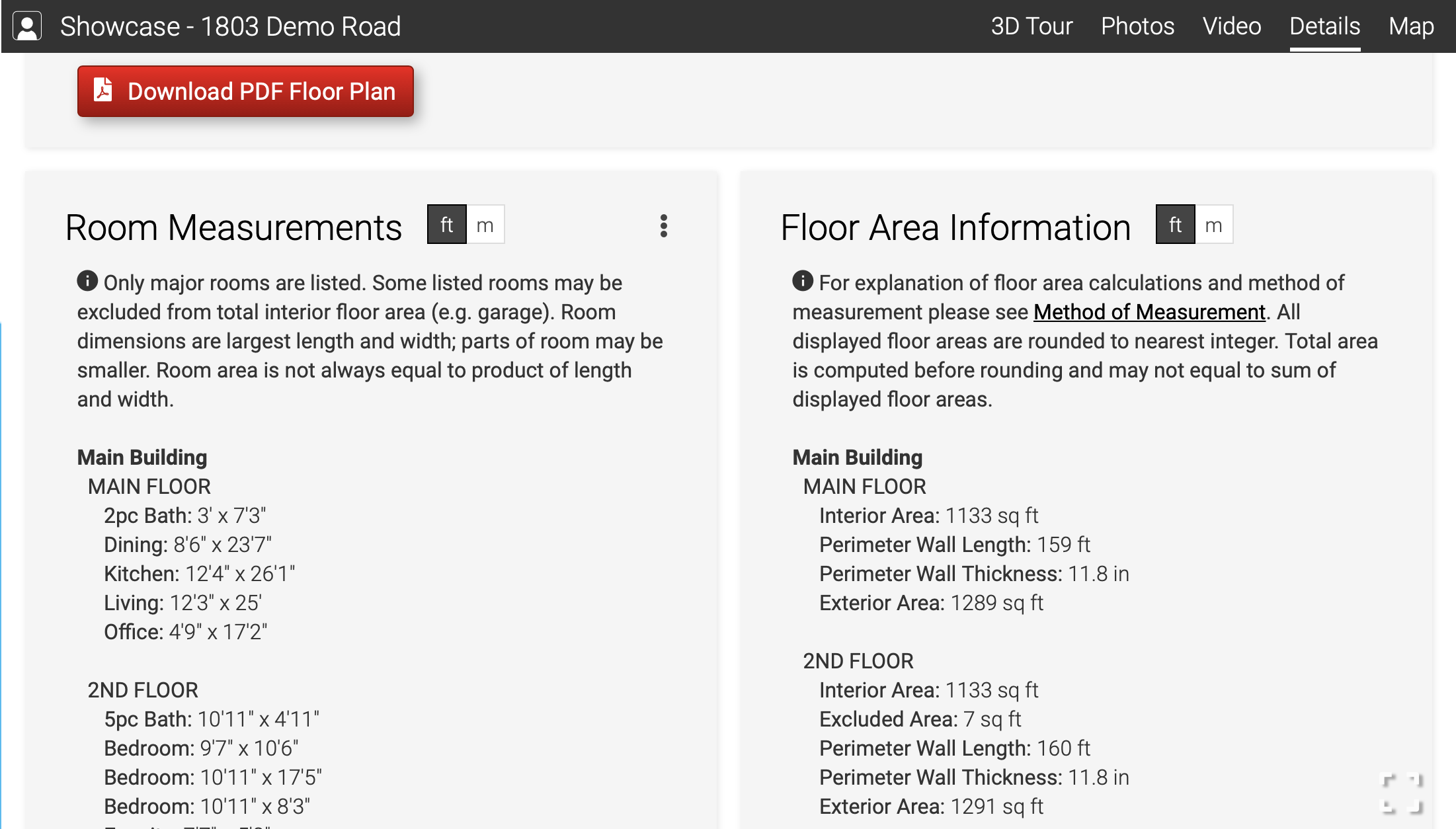Switch Floor Area Information to meters
The height and width of the screenshot is (829, 1456).
tap(1213, 225)
